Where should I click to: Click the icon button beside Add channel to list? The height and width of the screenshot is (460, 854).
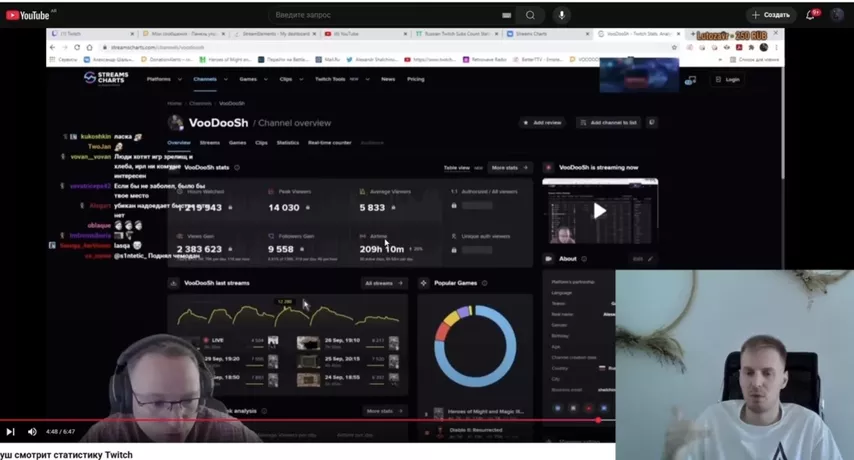coord(651,123)
